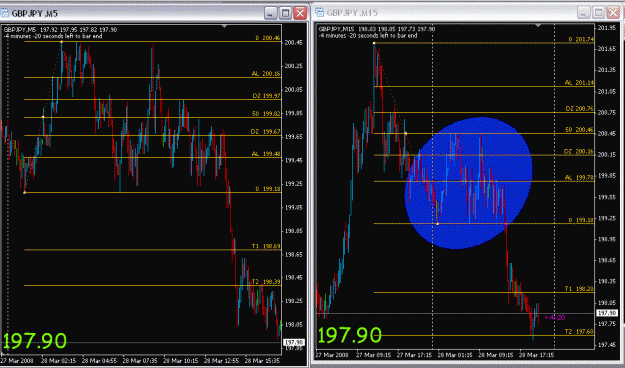Click the chart shift triangle in M5 chart

[x=224, y=26]
